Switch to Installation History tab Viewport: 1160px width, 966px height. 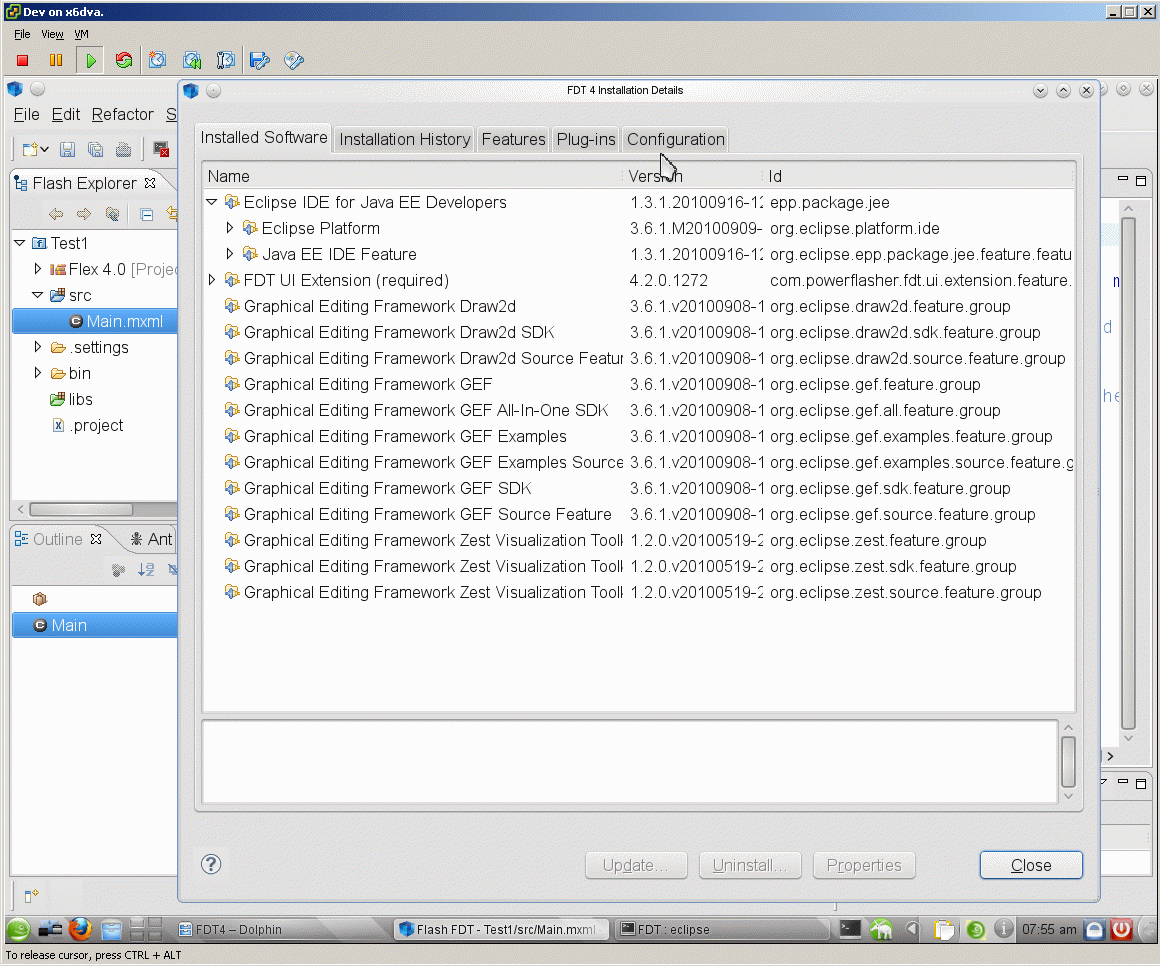coord(405,139)
